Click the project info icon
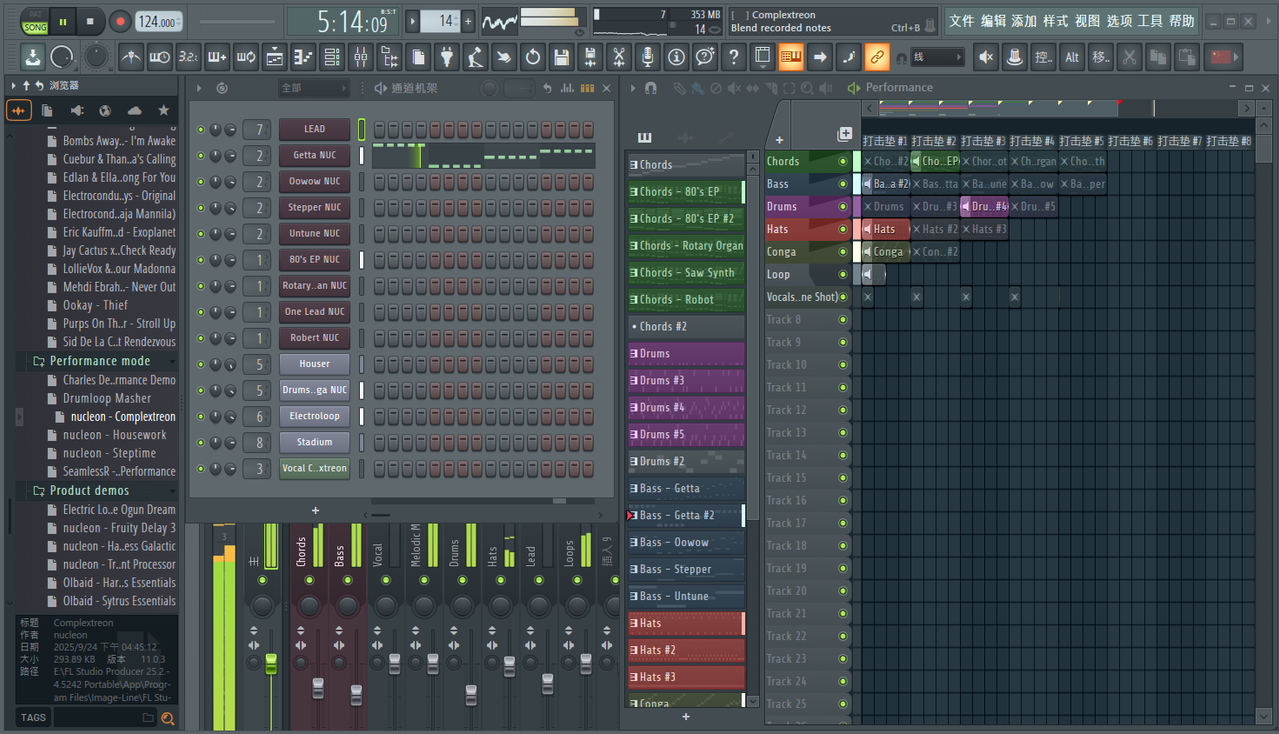The width and height of the screenshot is (1279, 734). pyautogui.click(x=676, y=57)
